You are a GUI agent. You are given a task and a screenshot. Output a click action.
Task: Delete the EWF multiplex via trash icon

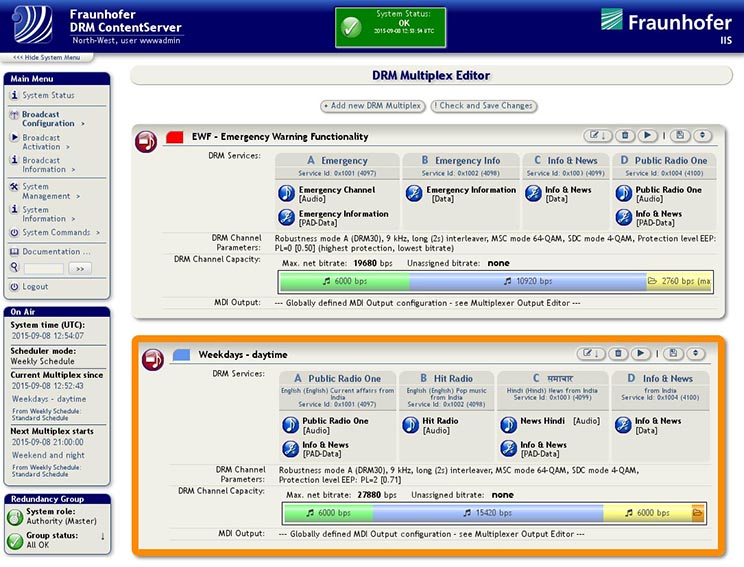click(625, 136)
